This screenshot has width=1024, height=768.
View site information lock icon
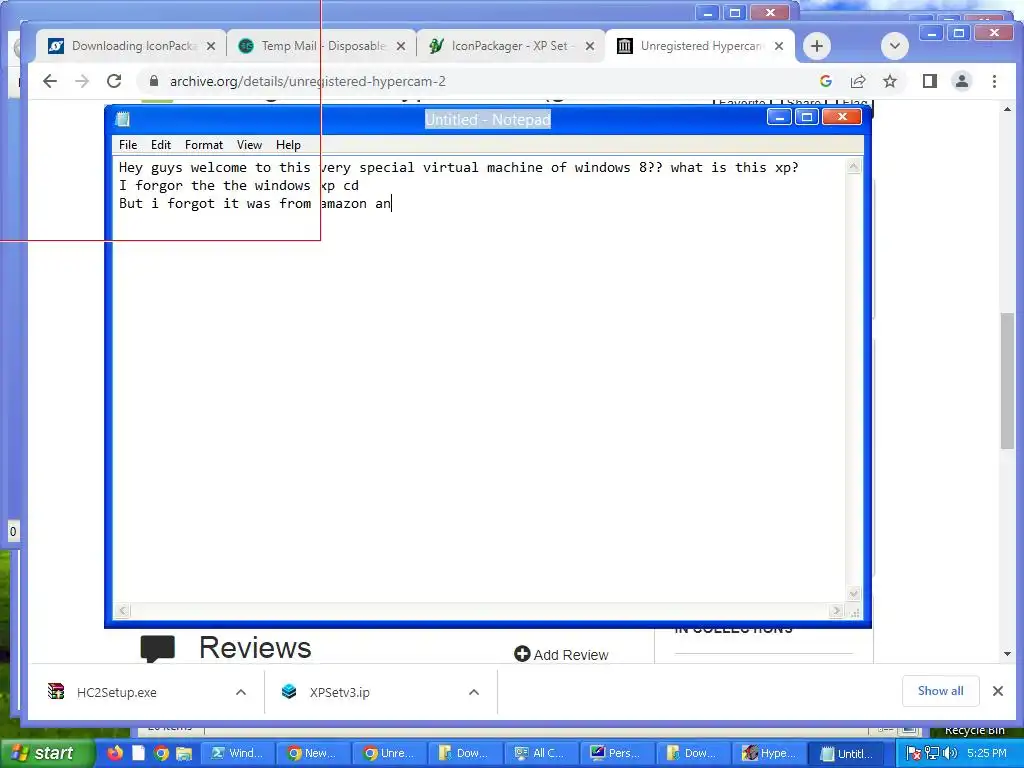tap(153, 81)
